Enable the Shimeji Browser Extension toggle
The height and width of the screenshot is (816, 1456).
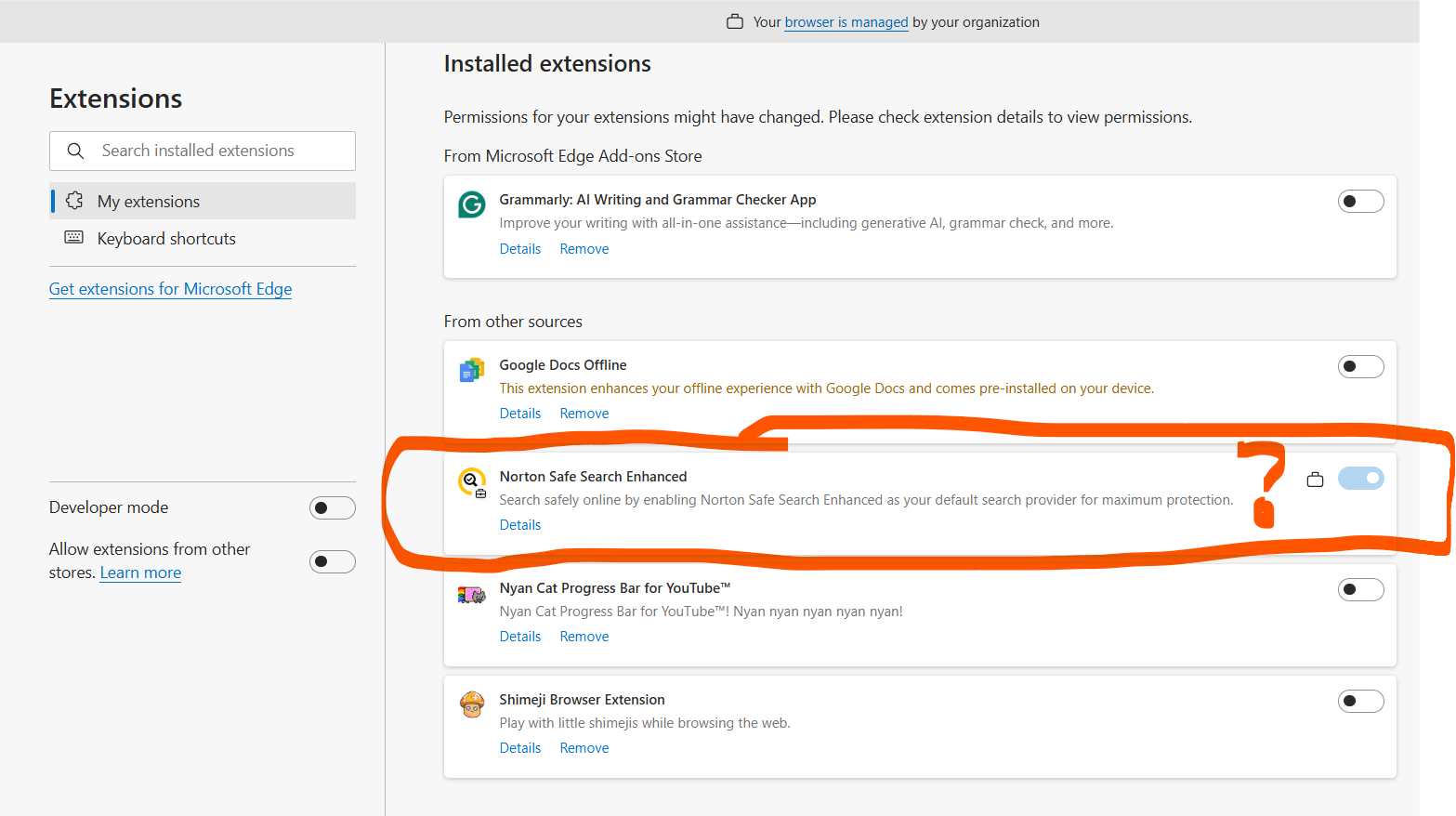pyautogui.click(x=1360, y=702)
